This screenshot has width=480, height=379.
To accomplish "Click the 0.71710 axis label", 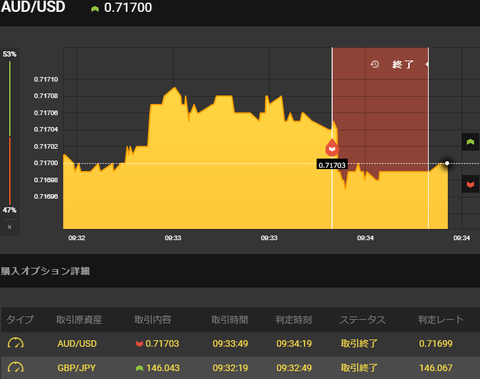I will (46, 79).
